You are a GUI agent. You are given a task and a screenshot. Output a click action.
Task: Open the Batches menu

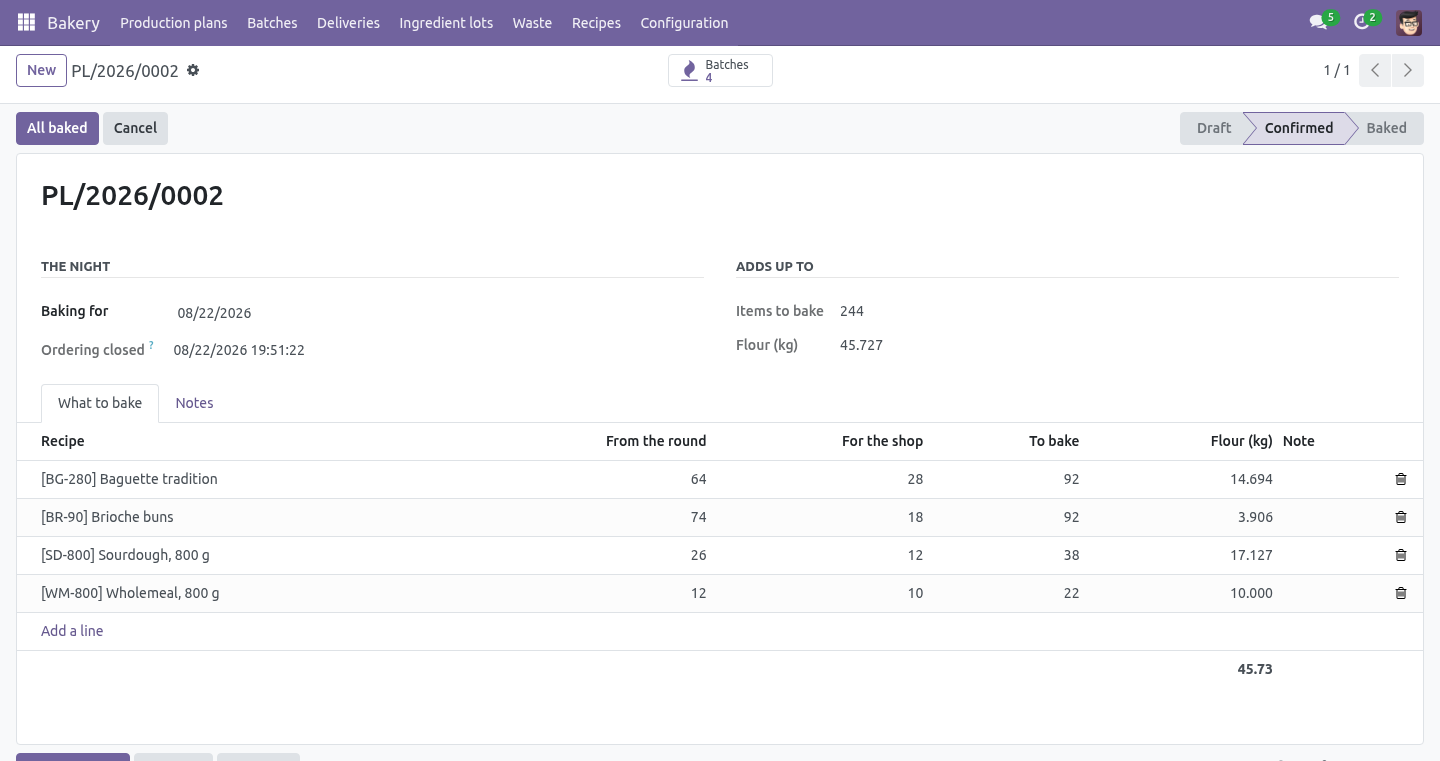click(272, 22)
